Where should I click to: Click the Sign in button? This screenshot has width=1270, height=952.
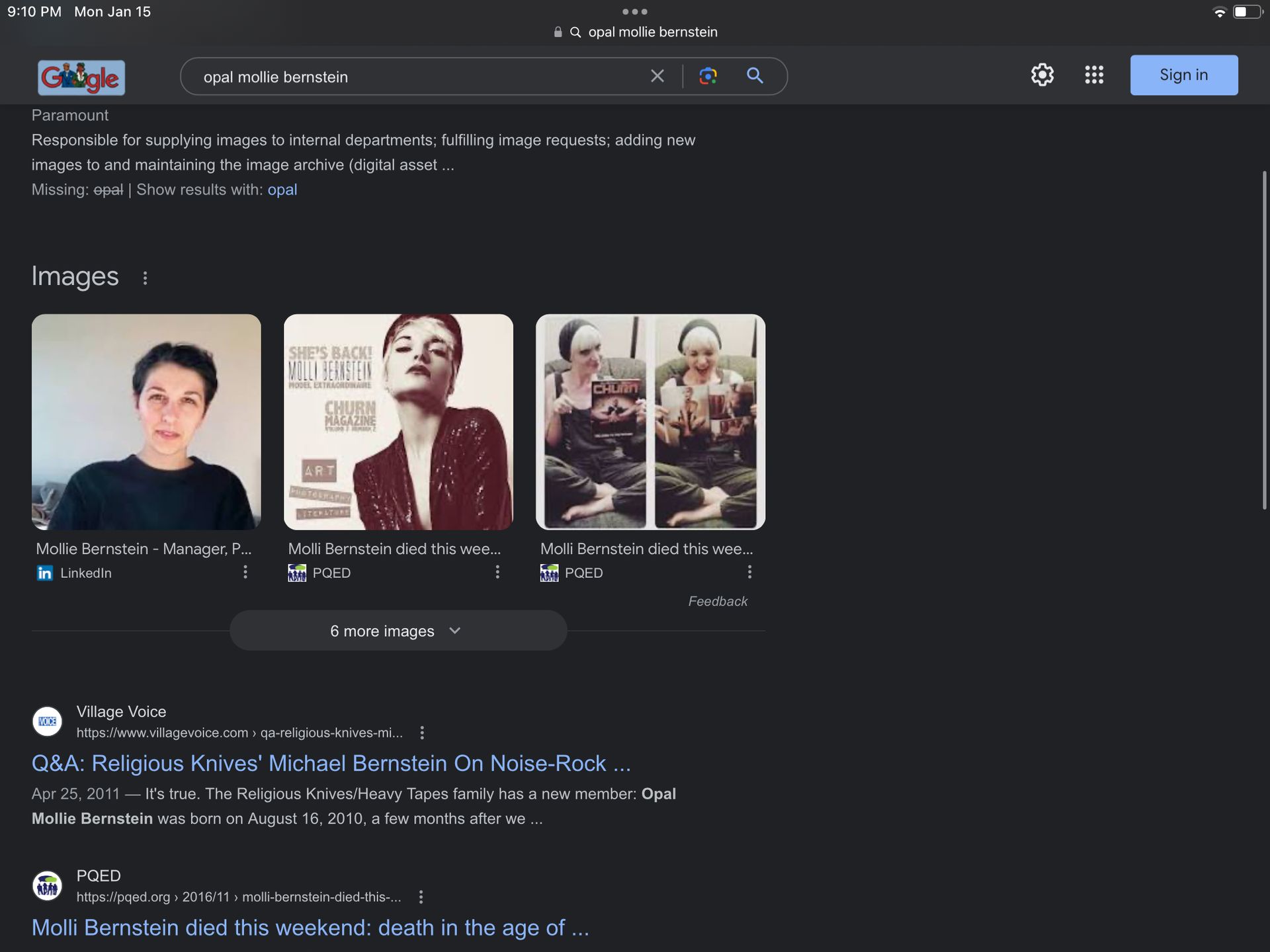click(1183, 75)
